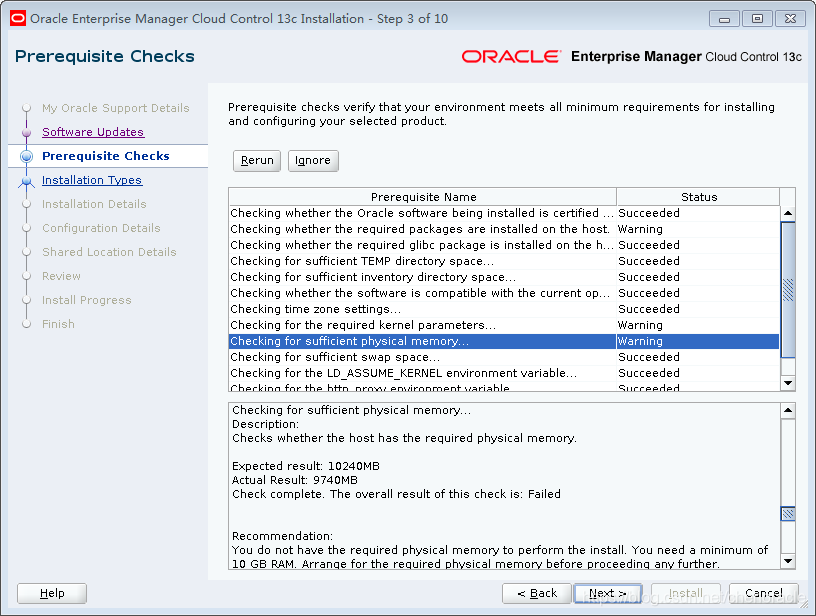Viewport: 816px width, 616px height.
Task: Select the inventory directory space check row
Action: (x=504, y=277)
